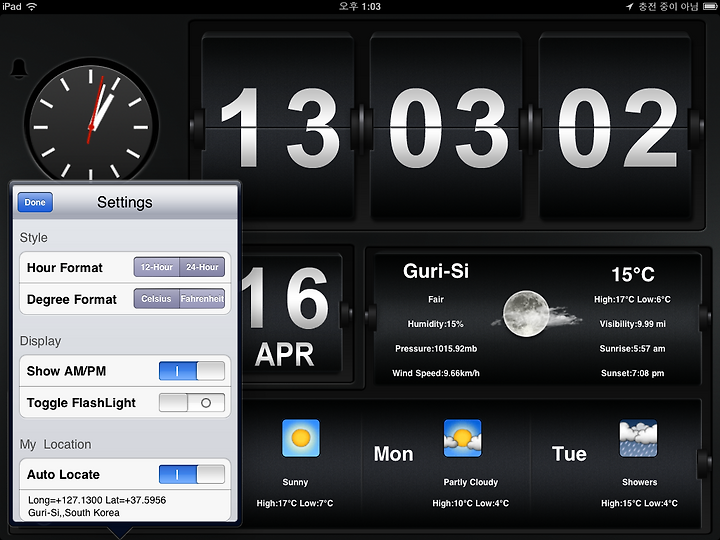Viewport: 720px width, 540px height.
Task: Tap the battery icon in status bar
Action: pos(710,7)
